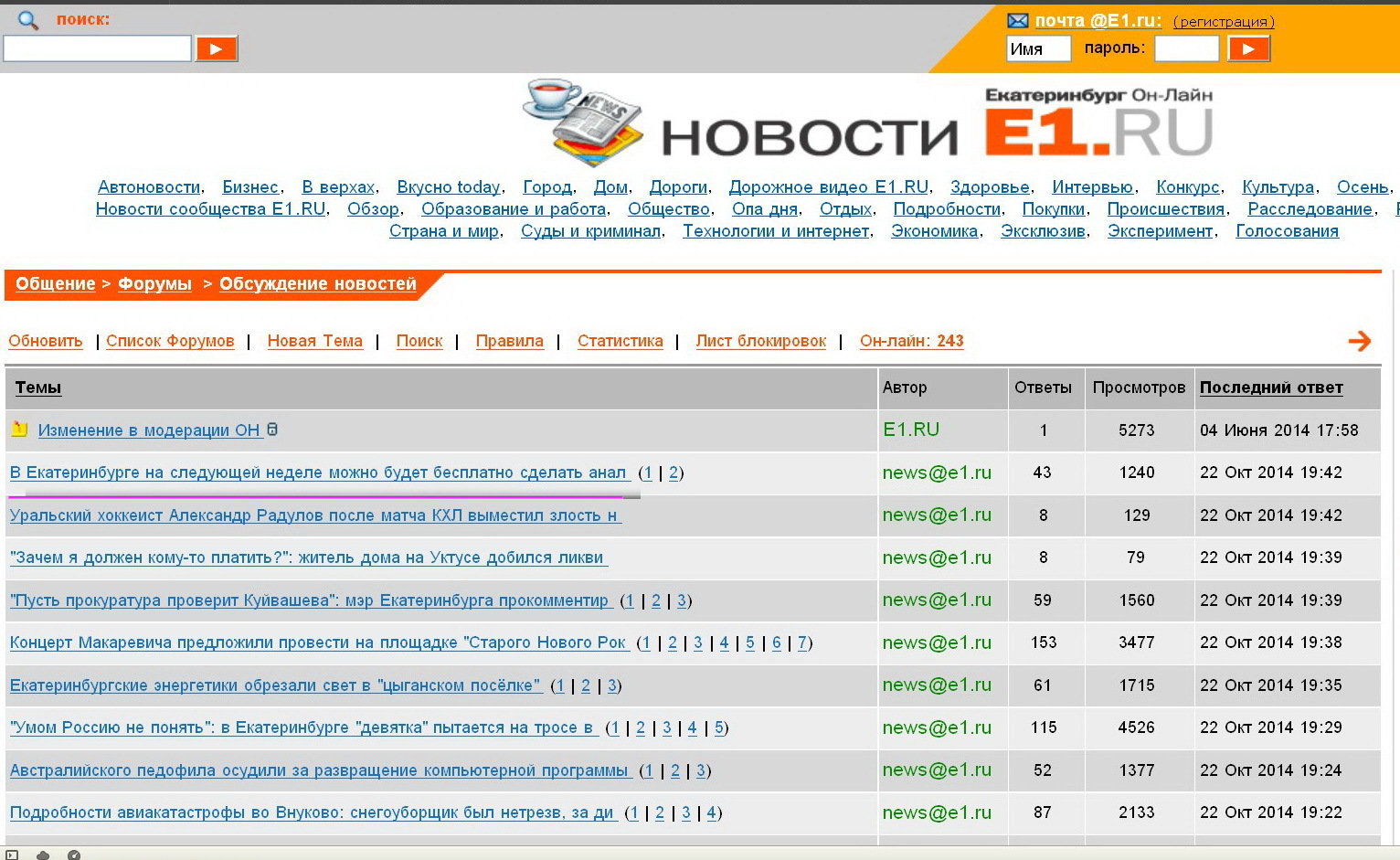Click the регистрация link

(x=1223, y=22)
